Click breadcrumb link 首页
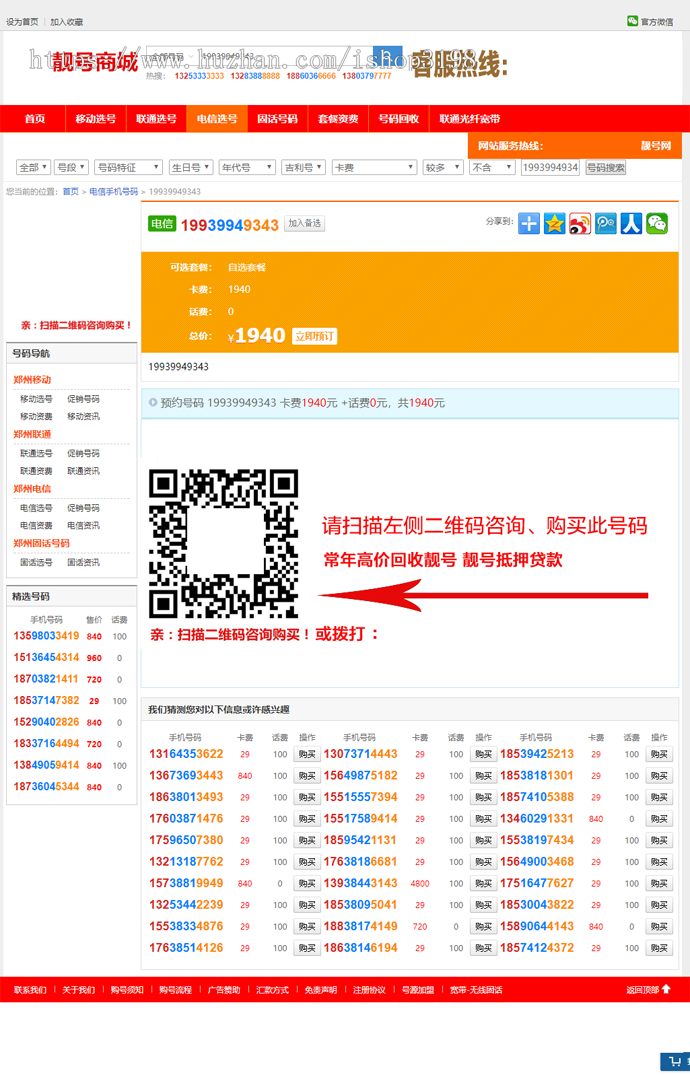The image size is (690, 1075). [71, 192]
